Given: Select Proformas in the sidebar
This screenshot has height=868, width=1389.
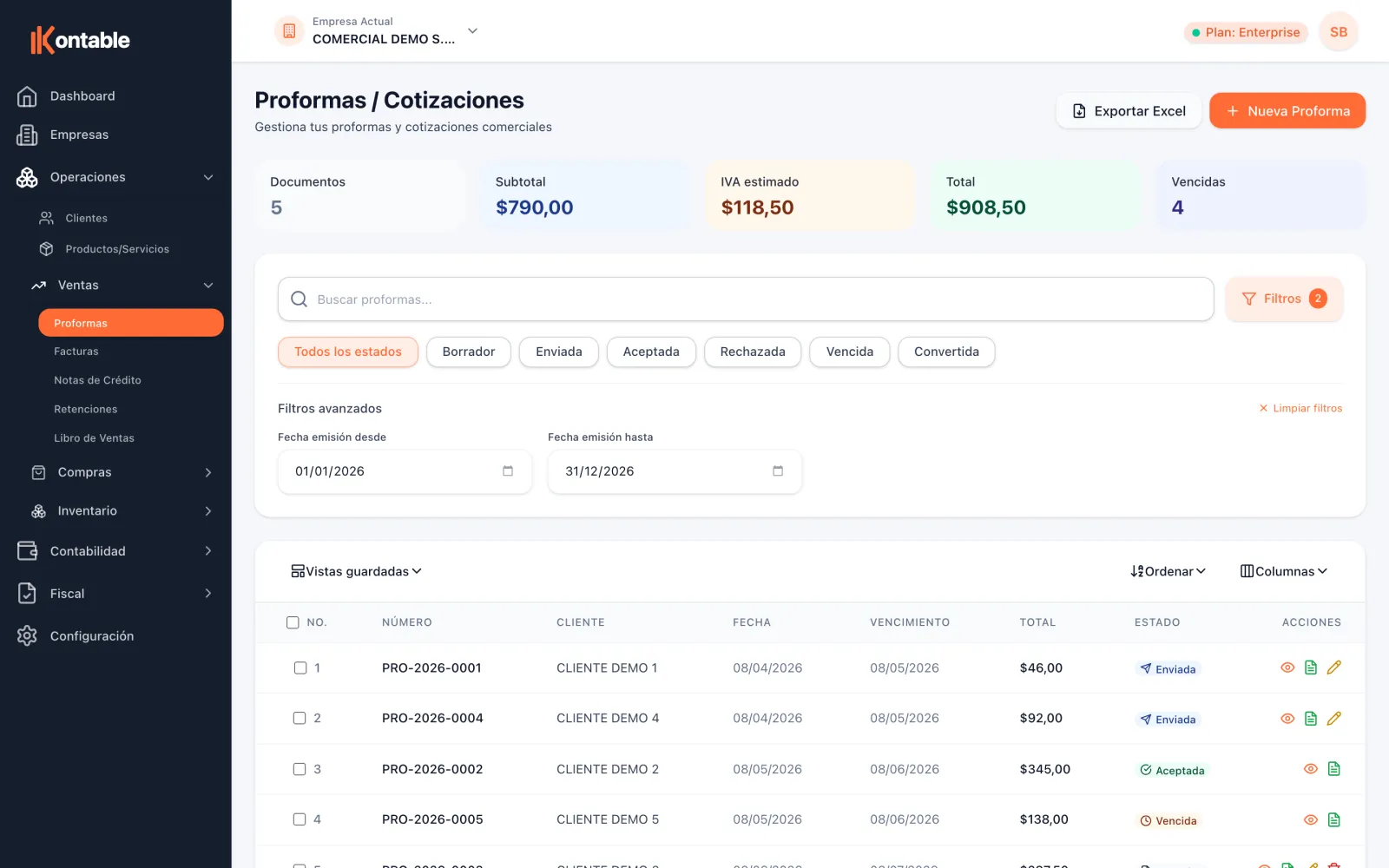Looking at the screenshot, I should tap(131, 323).
